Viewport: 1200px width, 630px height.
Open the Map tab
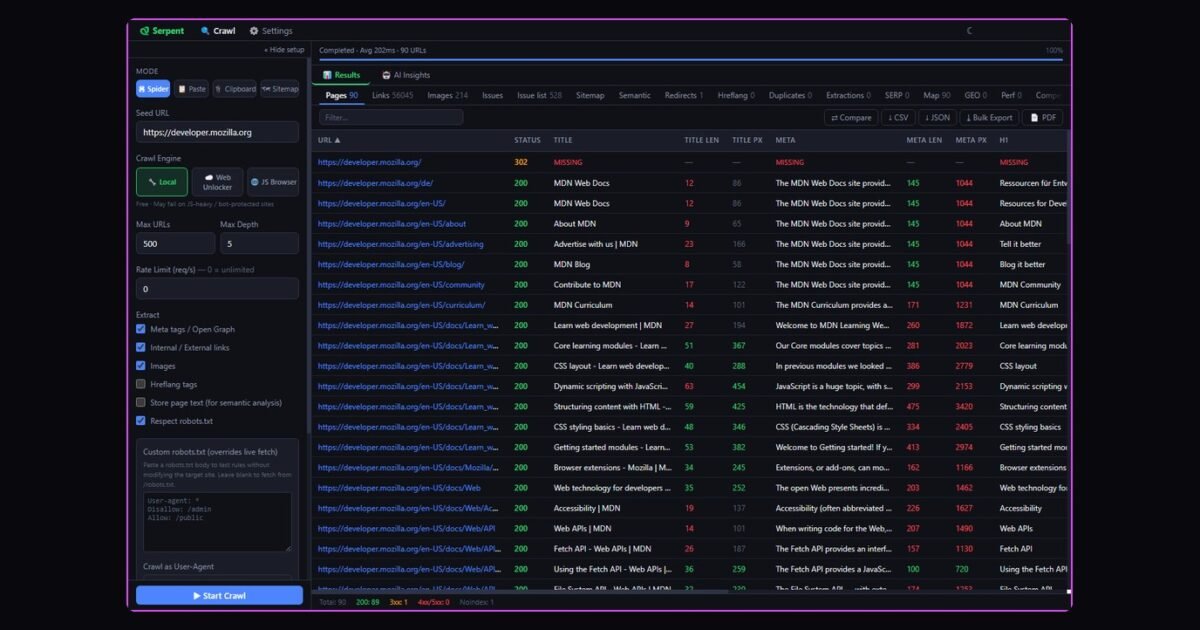pyautogui.click(x=936, y=95)
